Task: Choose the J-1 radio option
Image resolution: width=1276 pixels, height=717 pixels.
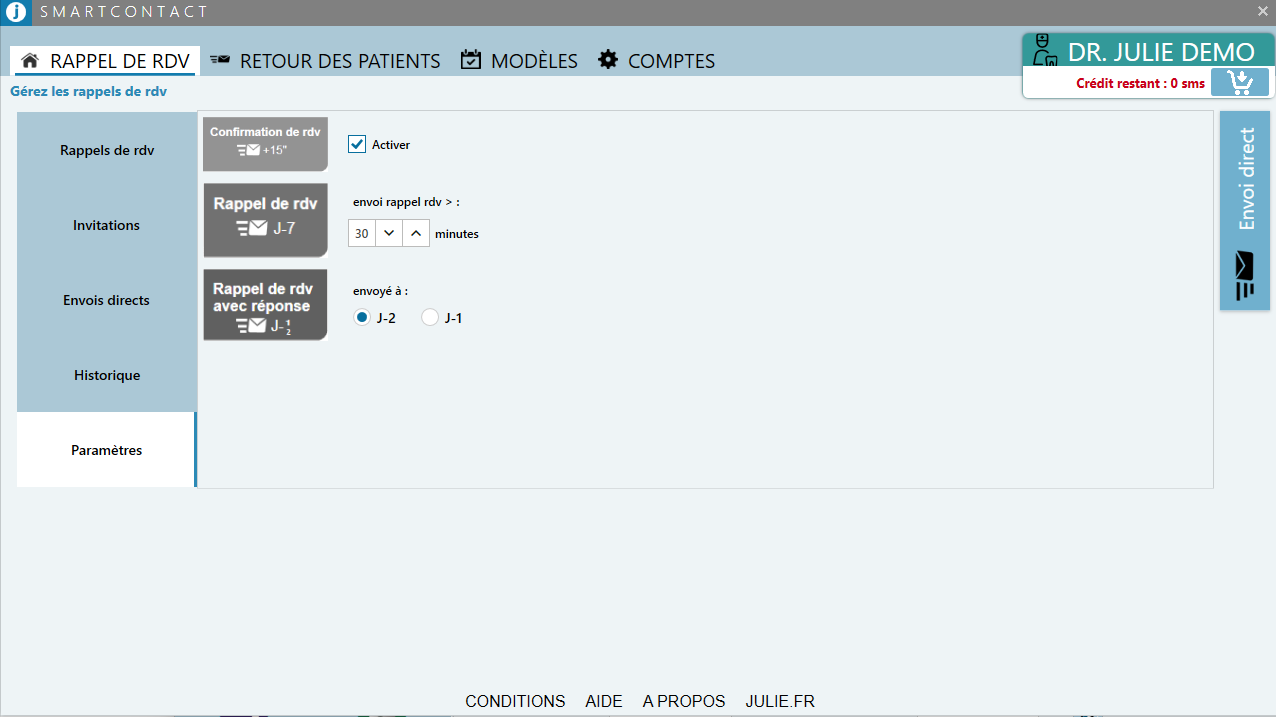Action: coord(430,317)
